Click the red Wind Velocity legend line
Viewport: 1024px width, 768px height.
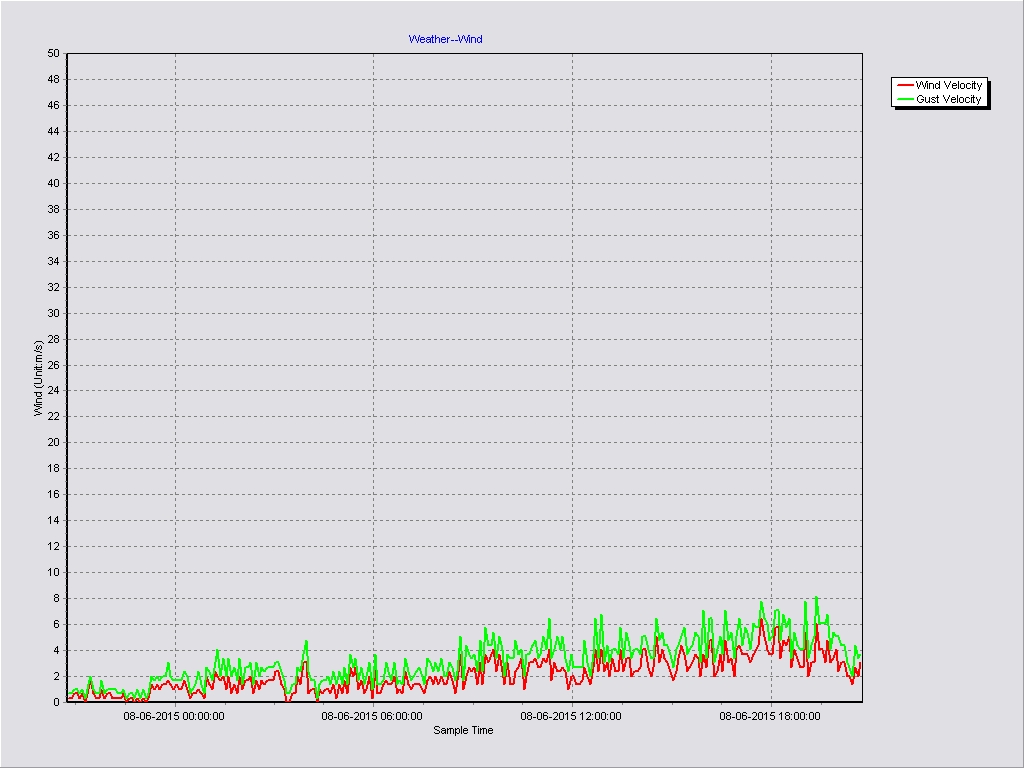click(905, 85)
